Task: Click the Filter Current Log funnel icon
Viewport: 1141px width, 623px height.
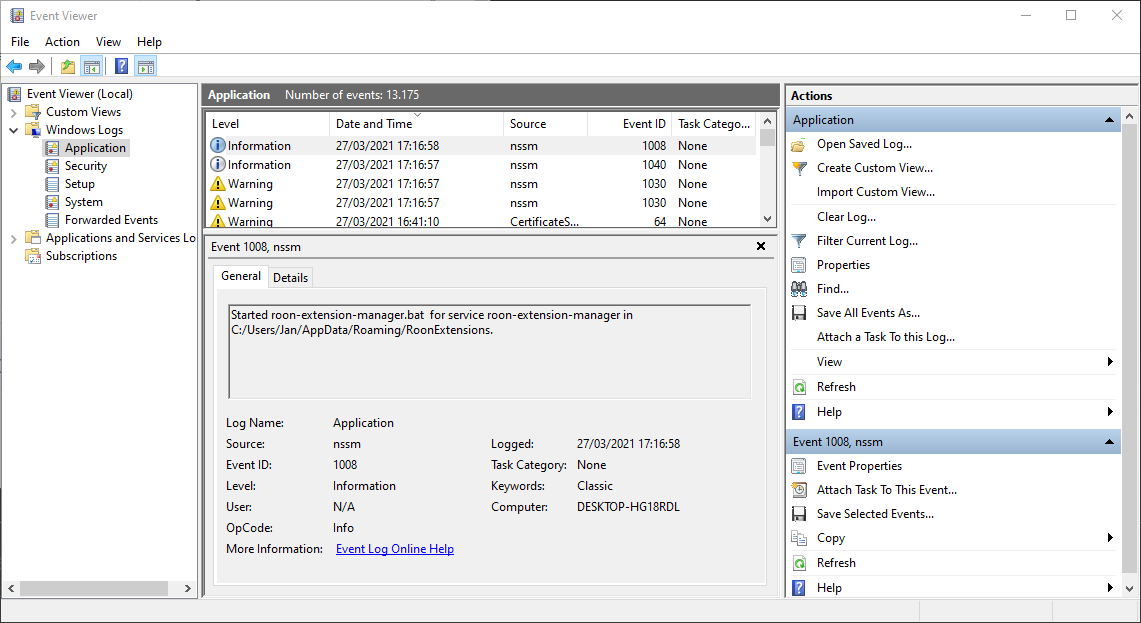Action: 798,241
